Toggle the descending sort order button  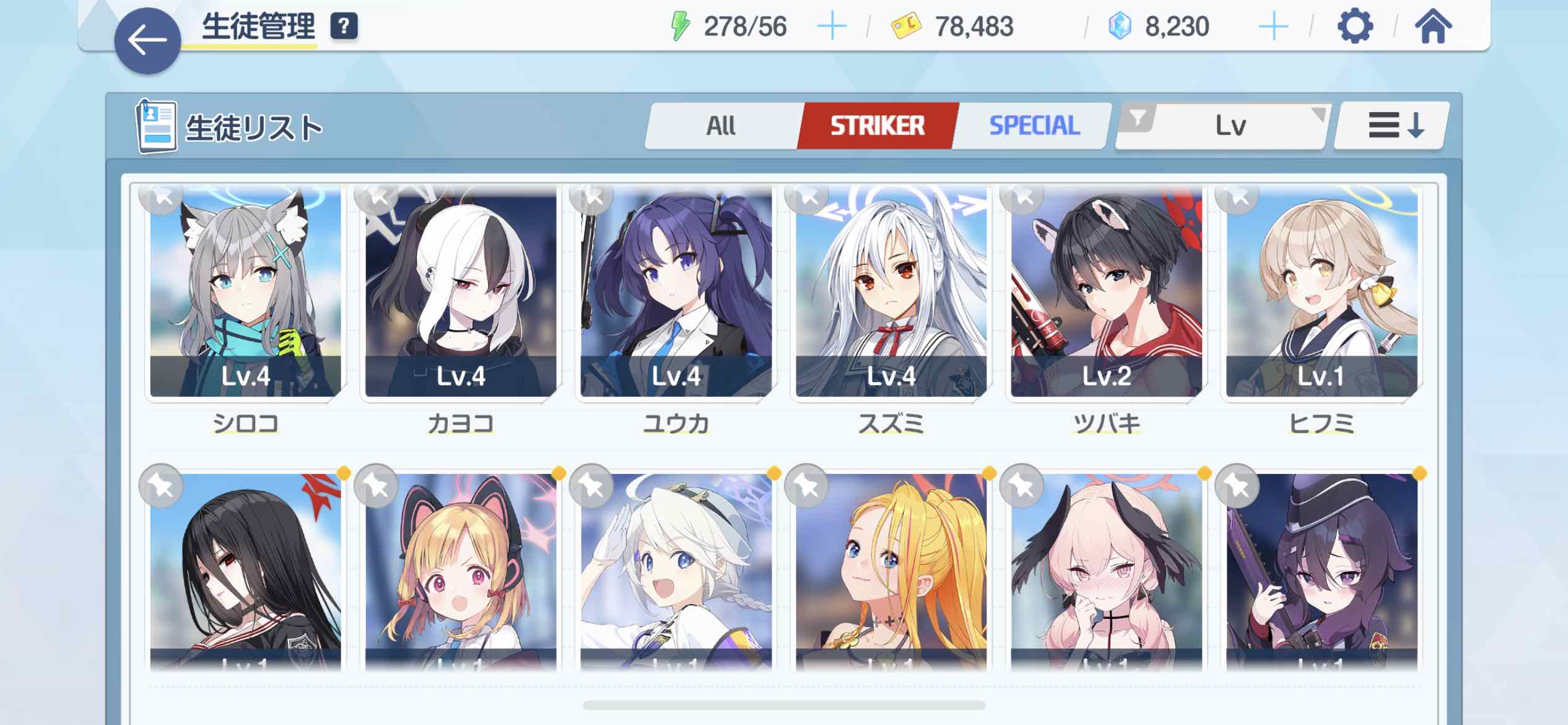pyautogui.click(x=1391, y=126)
